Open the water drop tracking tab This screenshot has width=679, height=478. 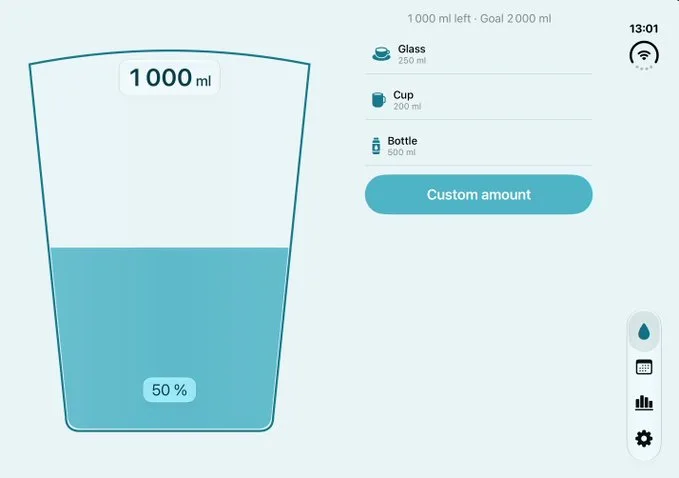[644, 332]
